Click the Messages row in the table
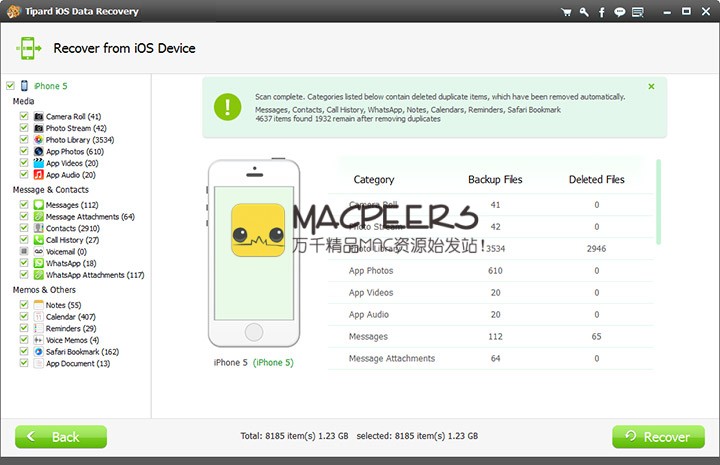The image size is (720, 465). 491,336
